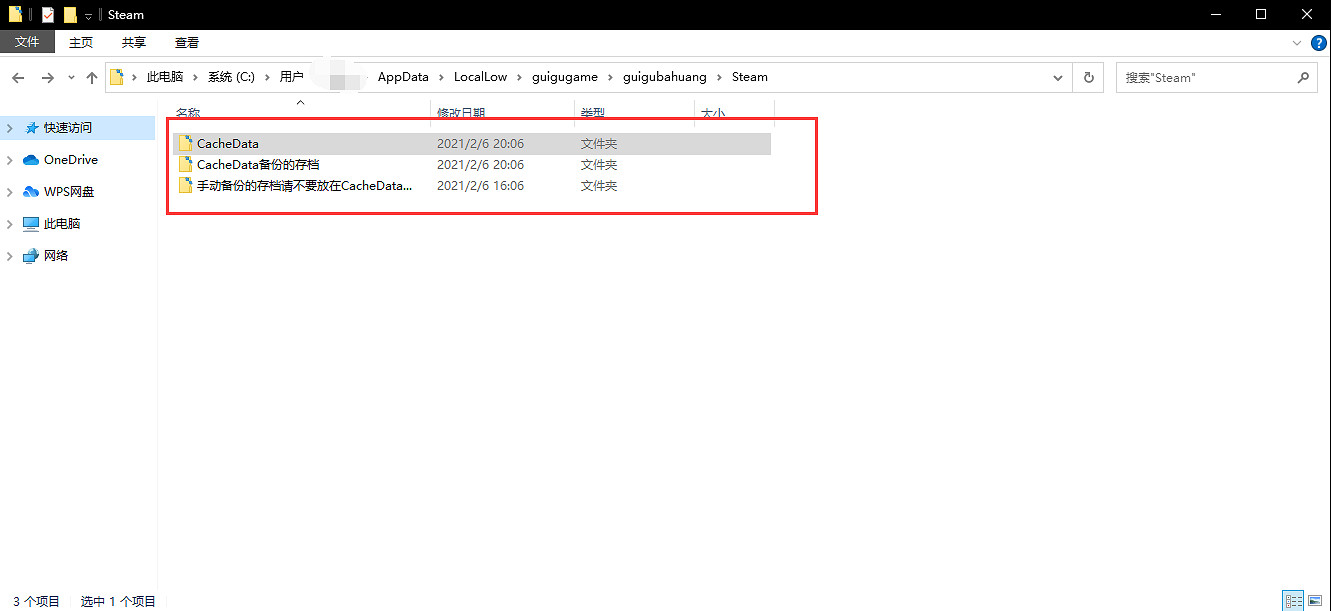The image size is (1331, 611).
Task: Open the address bar history dropdown
Action: tap(1058, 77)
